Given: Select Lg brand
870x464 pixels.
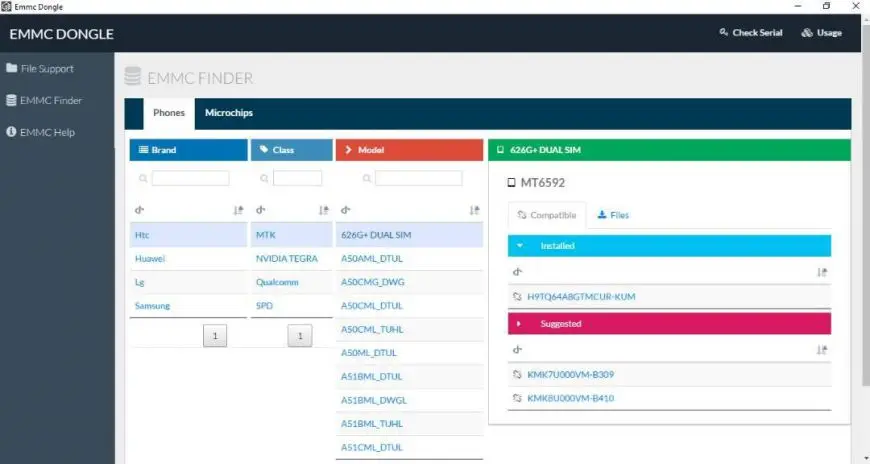Looking at the screenshot, I should [x=188, y=282].
